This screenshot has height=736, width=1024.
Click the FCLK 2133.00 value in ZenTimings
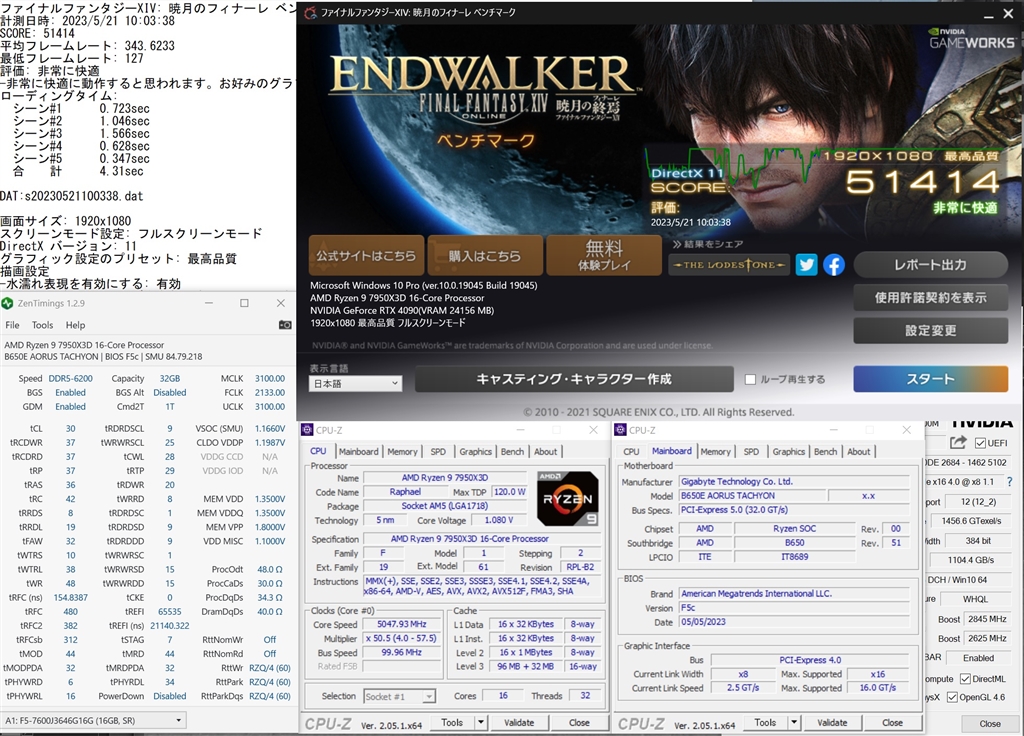click(x=270, y=392)
